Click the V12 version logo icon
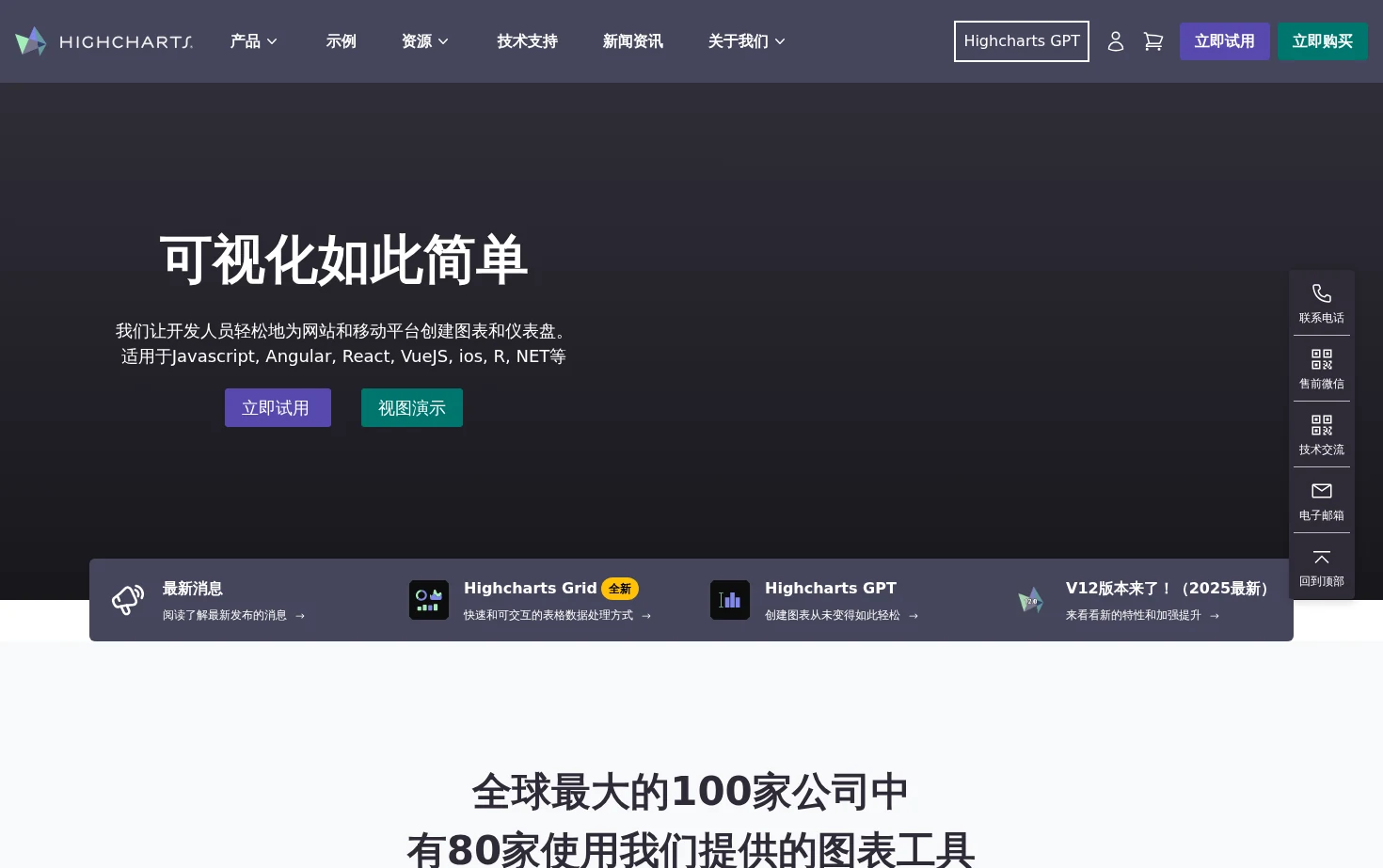 [x=1031, y=600]
